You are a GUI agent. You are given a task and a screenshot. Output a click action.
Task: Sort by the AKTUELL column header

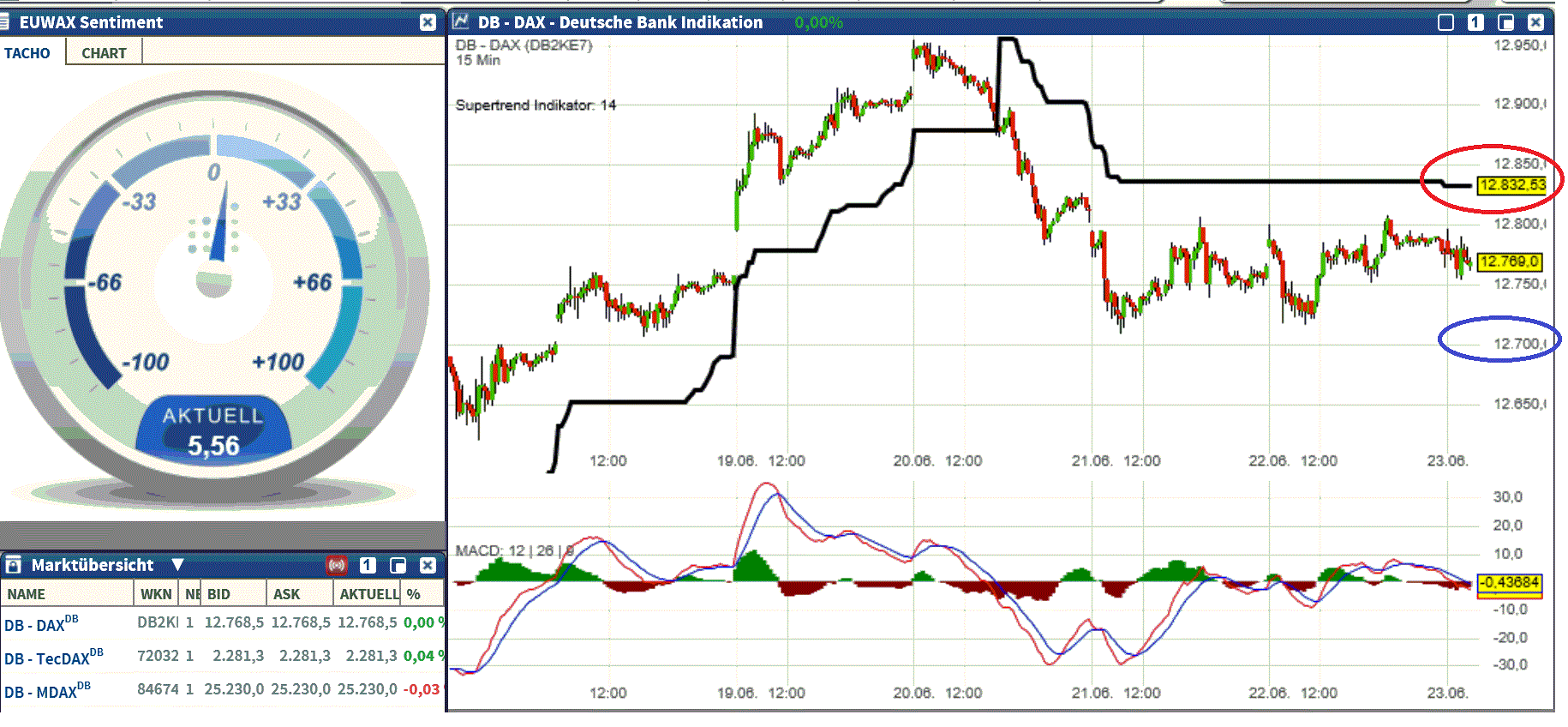pos(368,594)
